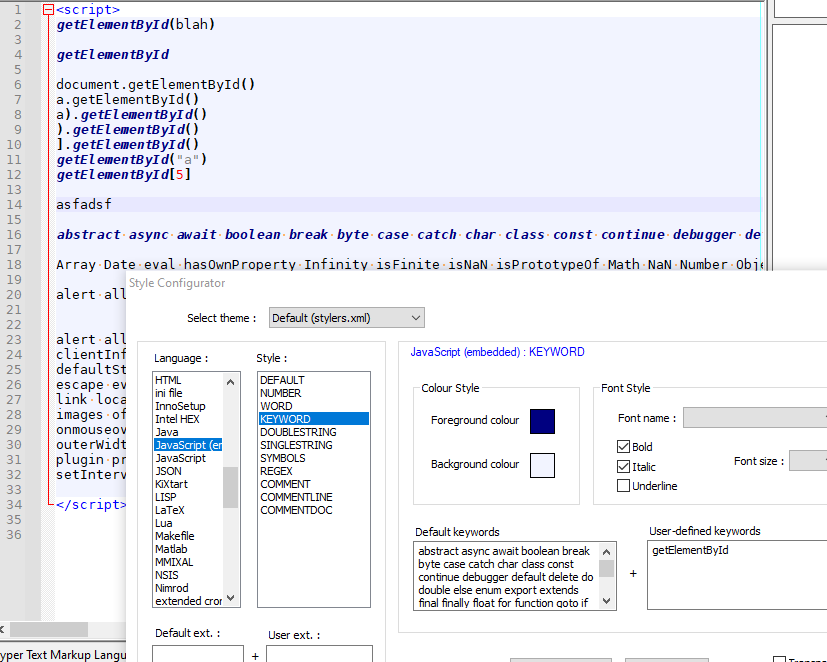Place cursor on asfadsf in line 14
Screen dimensions: 827x662
pos(84,205)
